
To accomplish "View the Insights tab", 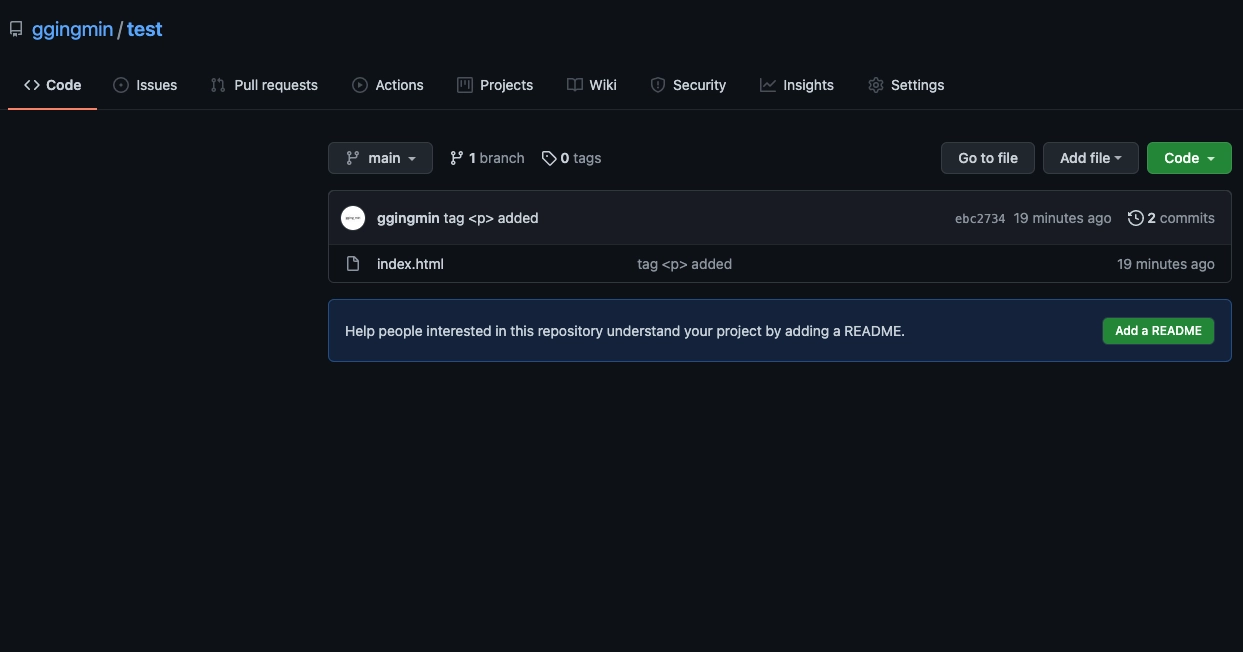I will click(797, 85).
